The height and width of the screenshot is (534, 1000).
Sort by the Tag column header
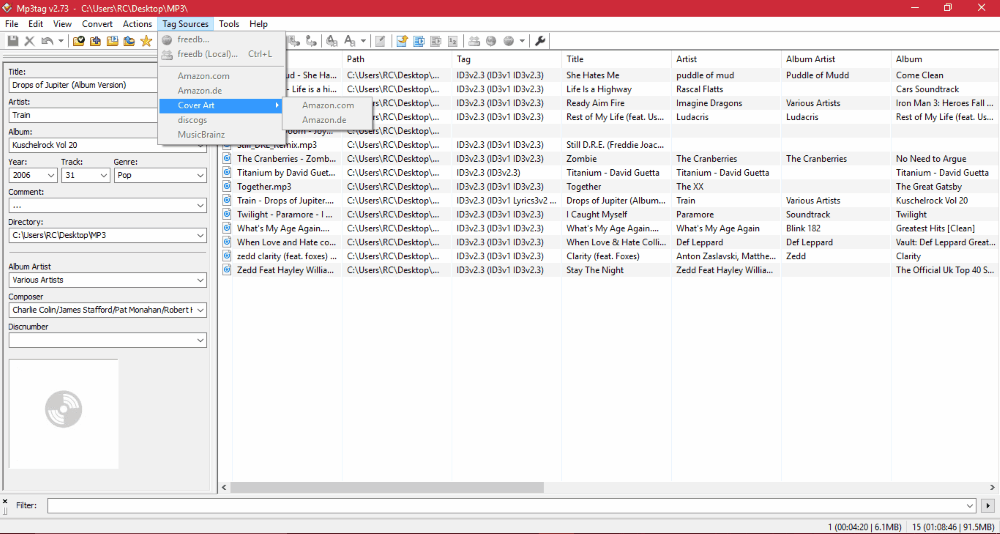tap(507, 59)
